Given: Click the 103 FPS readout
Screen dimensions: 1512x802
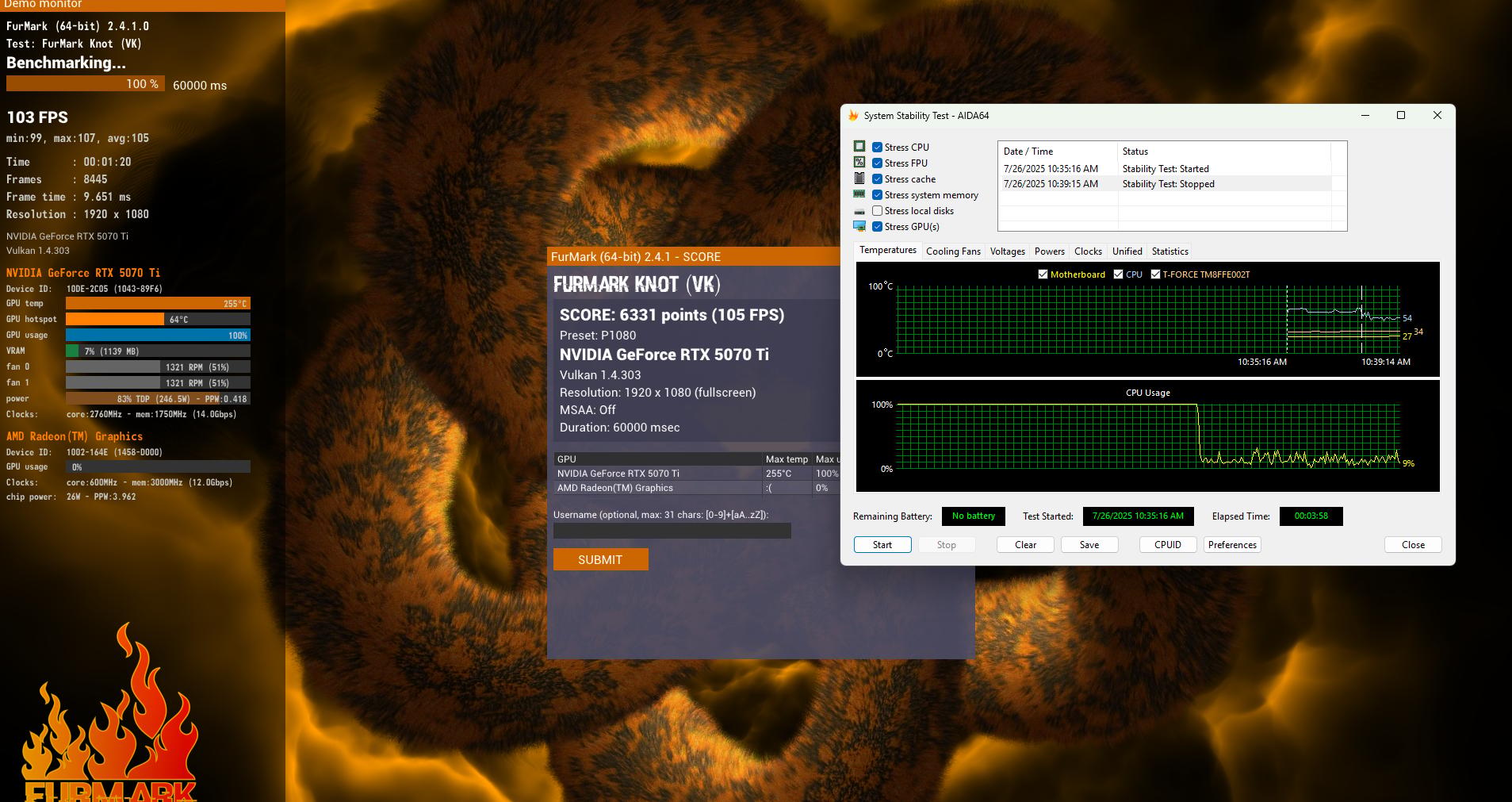Looking at the screenshot, I should [x=37, y=117].
